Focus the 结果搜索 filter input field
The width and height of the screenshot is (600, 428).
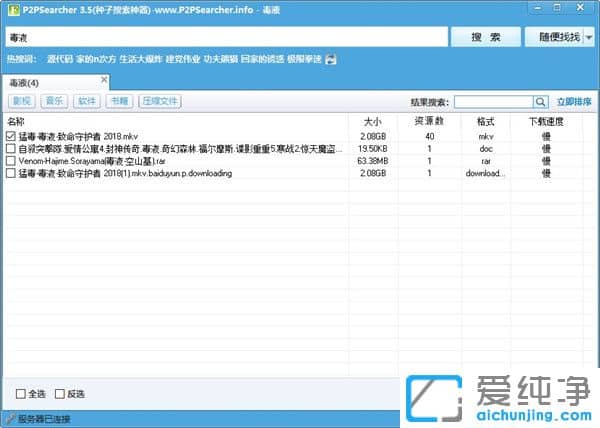coord(494,102)
